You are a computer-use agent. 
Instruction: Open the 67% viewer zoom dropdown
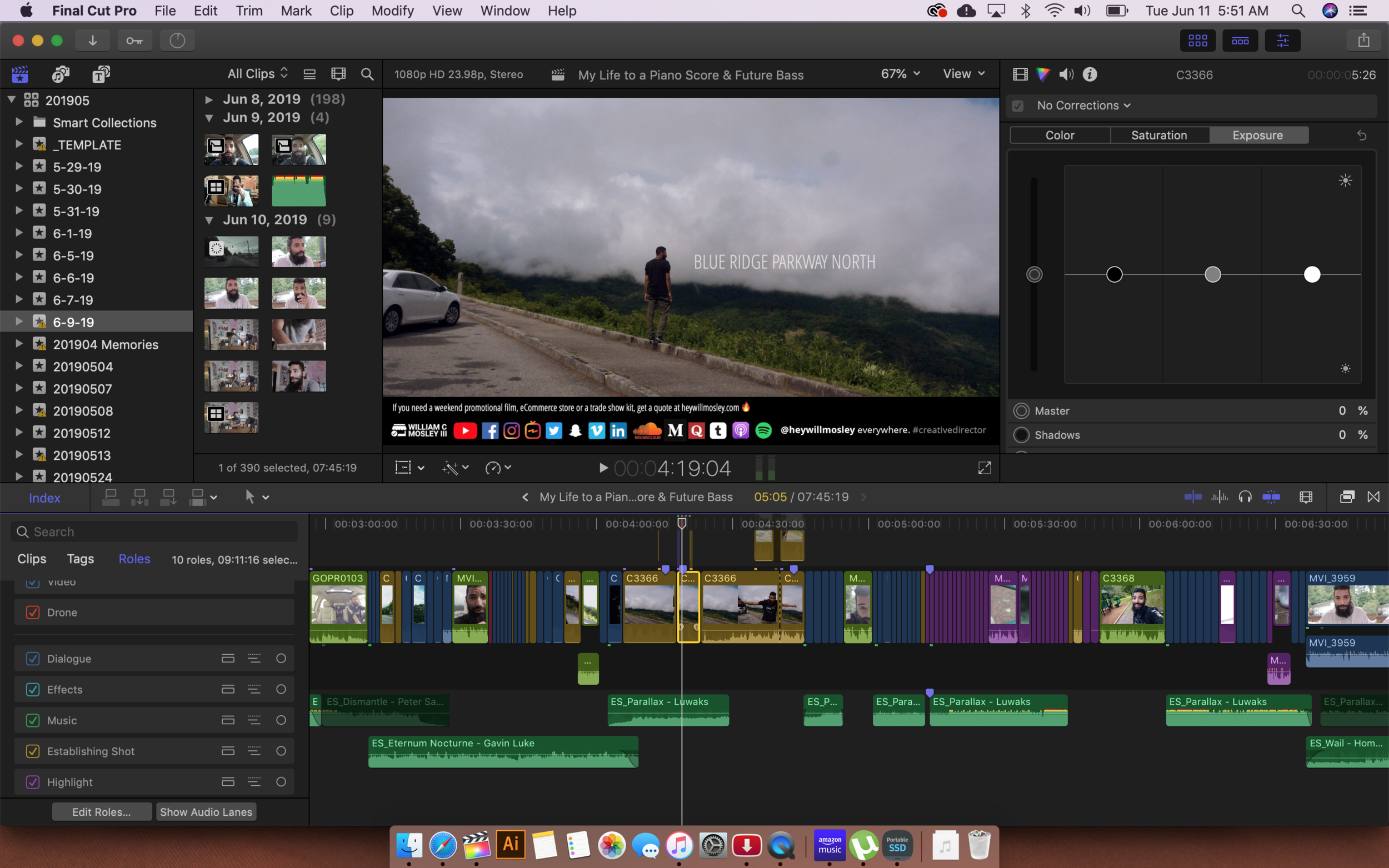[901, 73]
